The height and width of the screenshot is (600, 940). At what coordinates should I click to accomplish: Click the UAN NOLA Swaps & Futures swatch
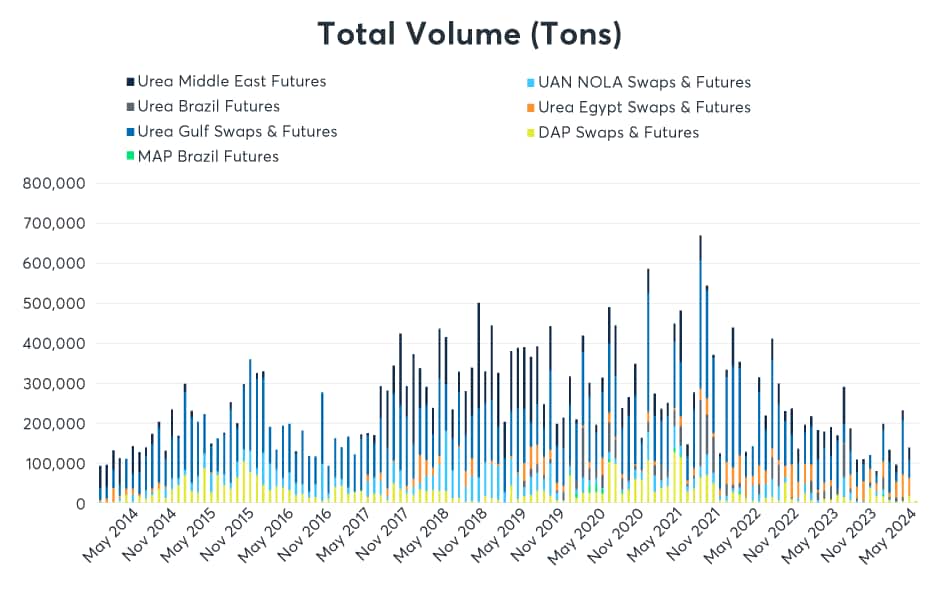click(x=530, y=83)
